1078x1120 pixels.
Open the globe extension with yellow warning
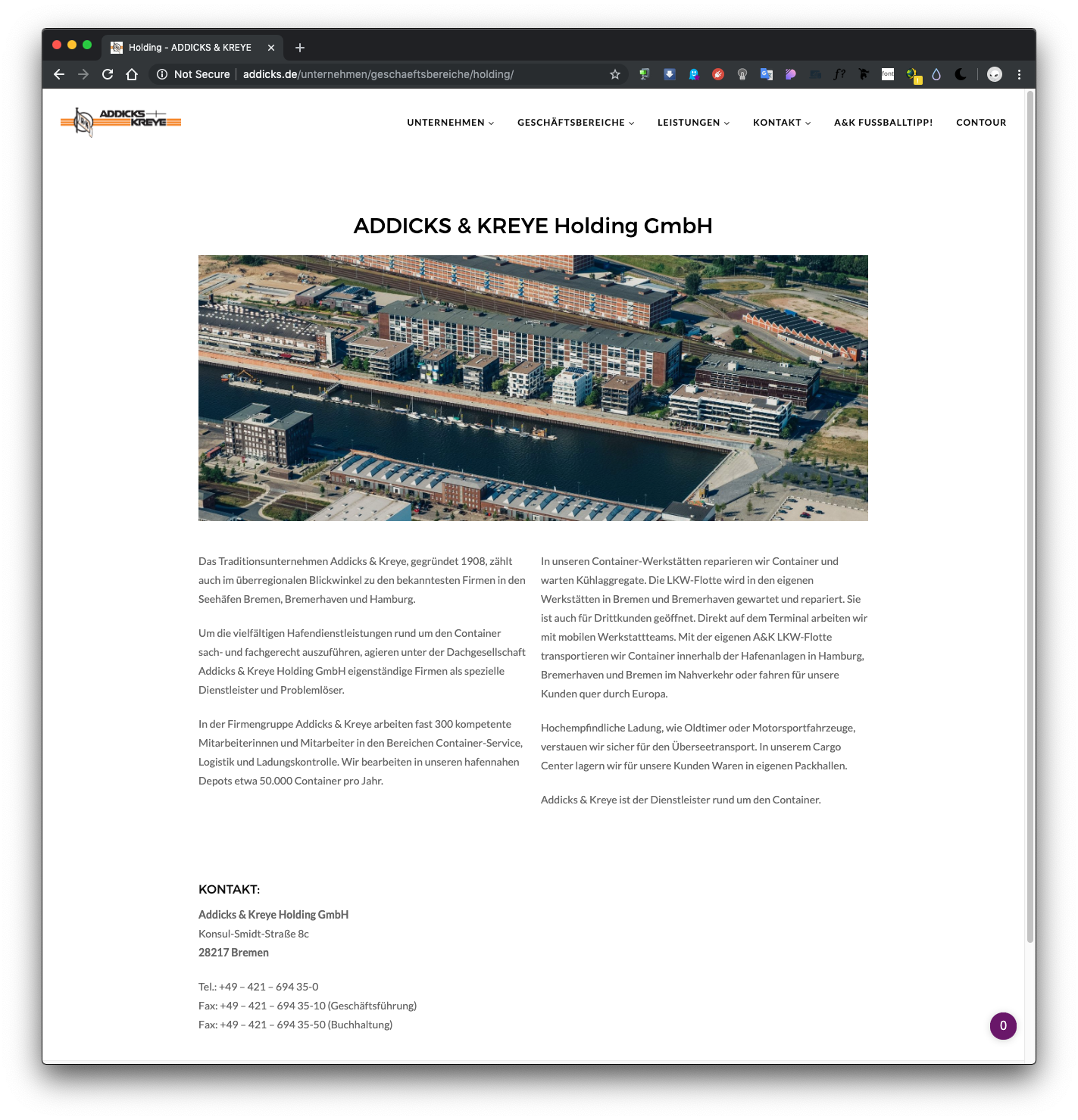pyautogui.click(x=913, y=75)
